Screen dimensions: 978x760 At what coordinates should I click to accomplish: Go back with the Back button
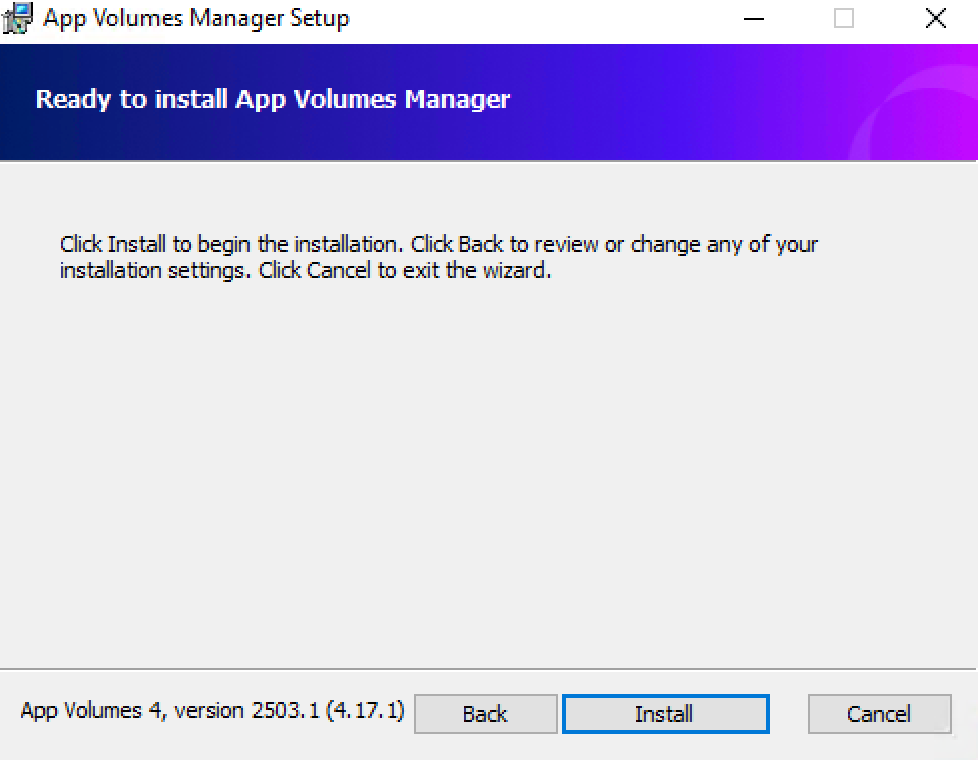click(x=485, y=714)
